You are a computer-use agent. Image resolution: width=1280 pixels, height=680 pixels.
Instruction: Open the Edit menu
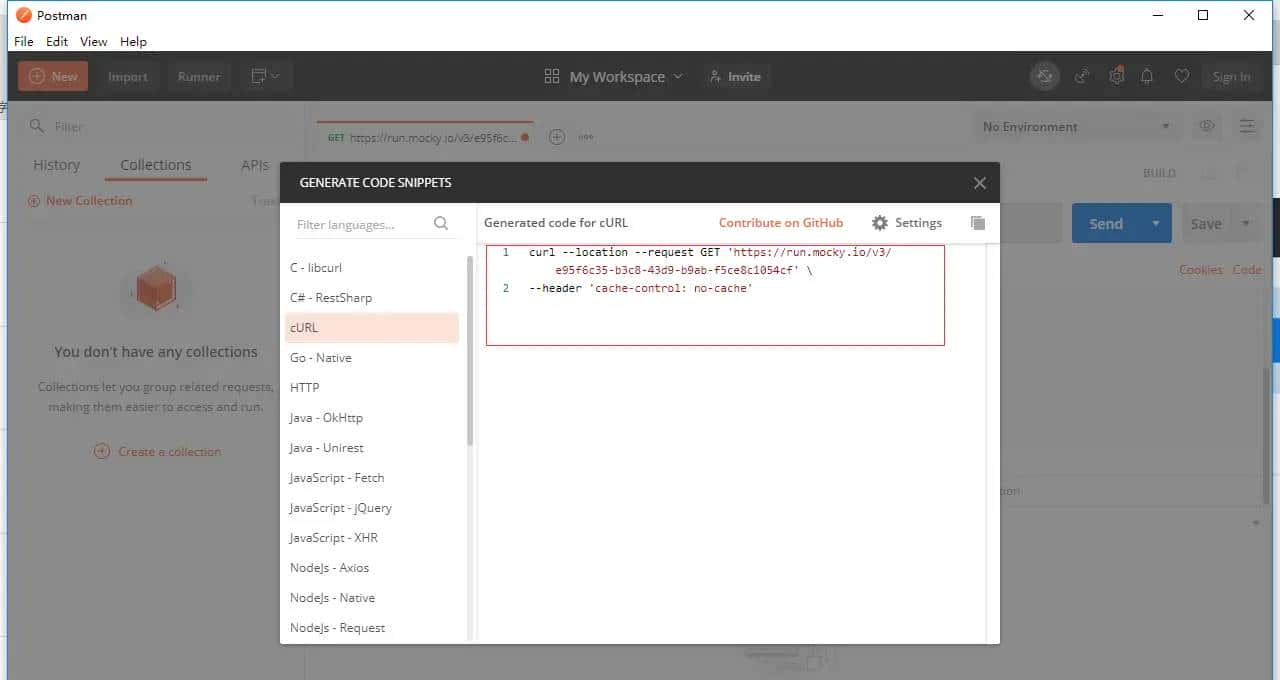[x=57, y=41]
